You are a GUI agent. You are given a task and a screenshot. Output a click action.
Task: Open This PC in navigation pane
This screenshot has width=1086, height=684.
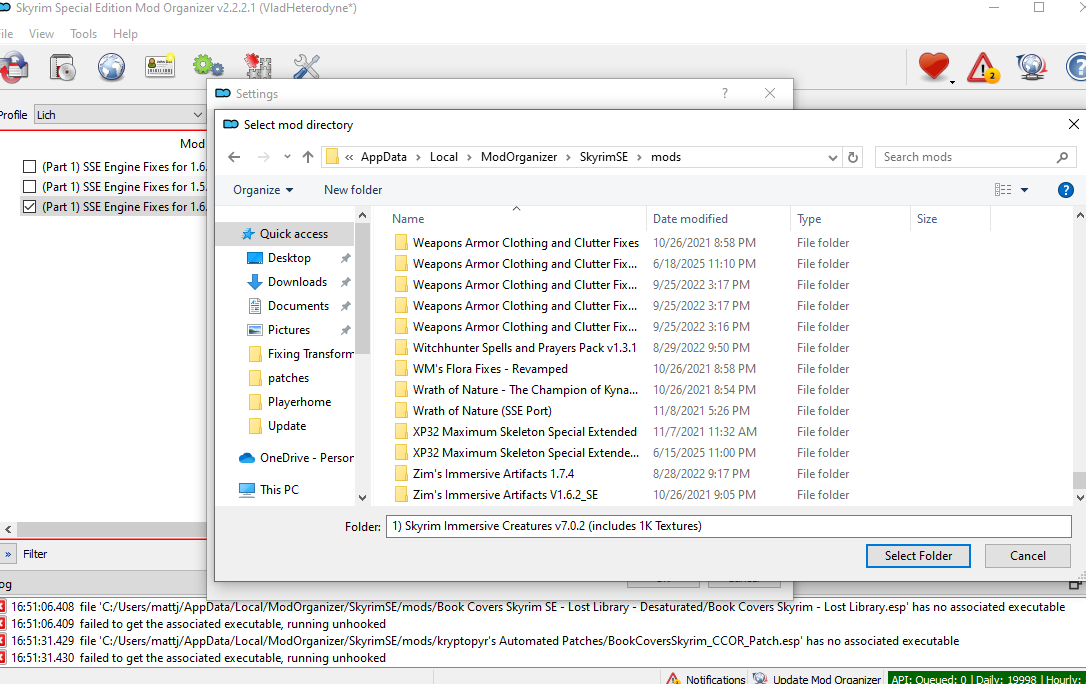click(269, 489)
